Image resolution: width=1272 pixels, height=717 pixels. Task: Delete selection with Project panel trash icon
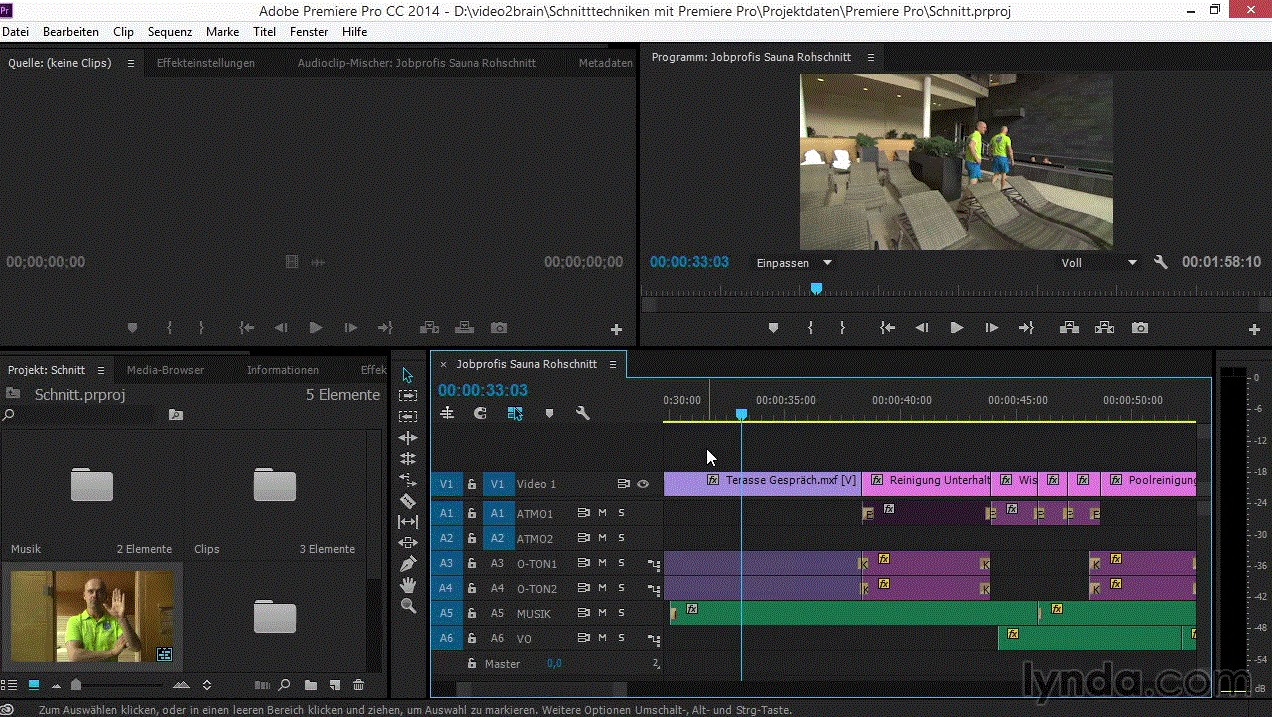pos(358,685)
